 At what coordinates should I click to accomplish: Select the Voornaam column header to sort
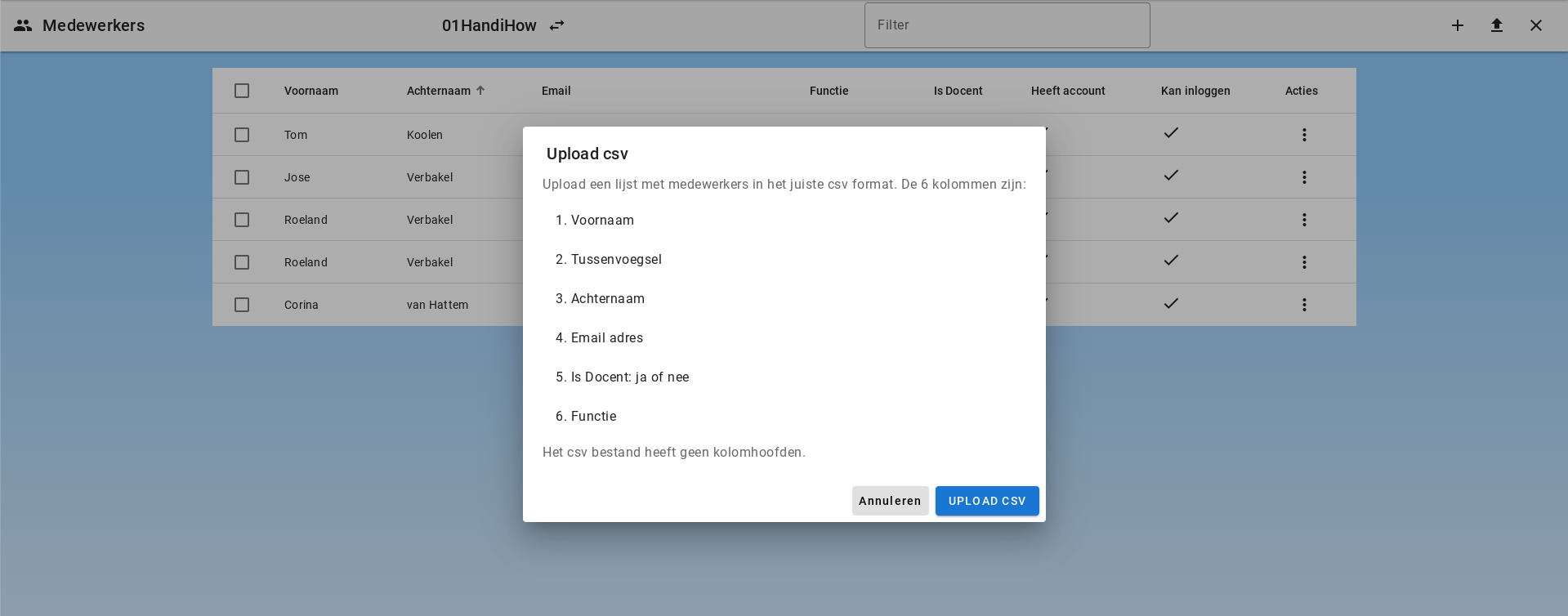click(310, 91)
